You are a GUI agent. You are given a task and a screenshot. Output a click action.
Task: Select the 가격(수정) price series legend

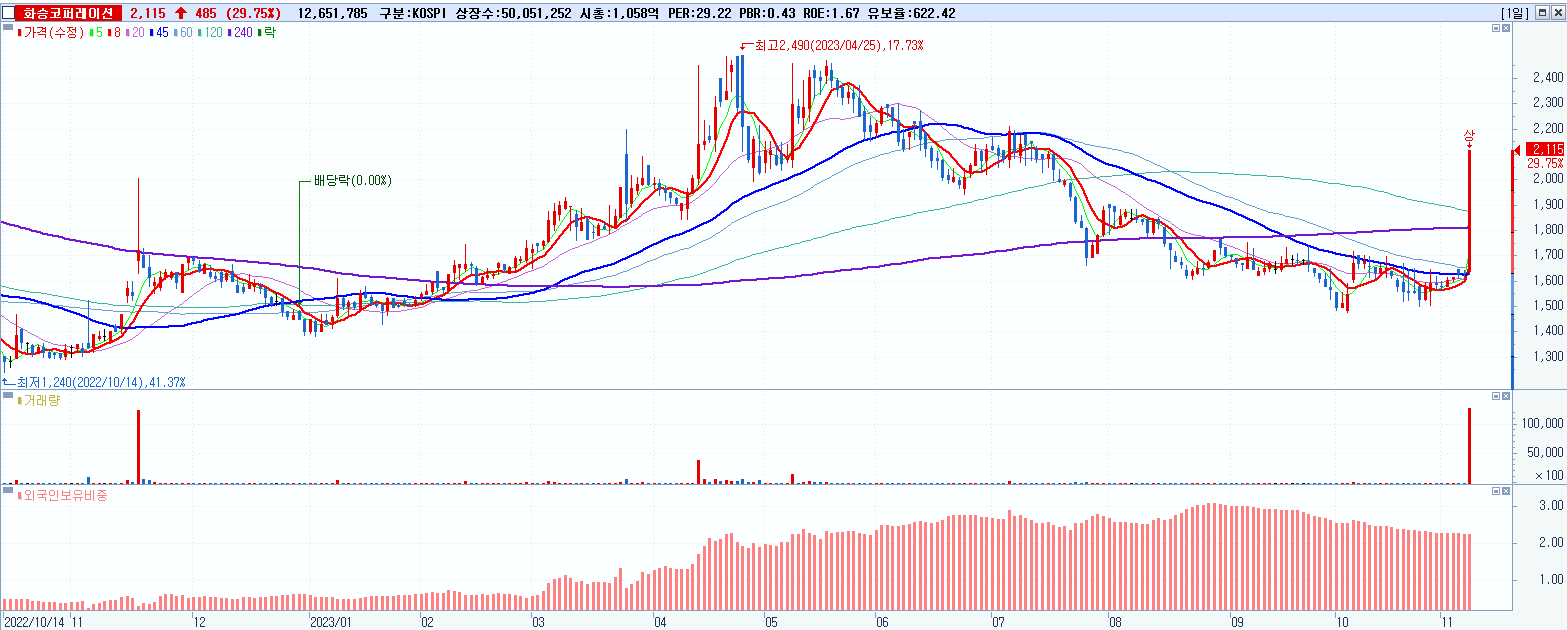coord(52,32)
